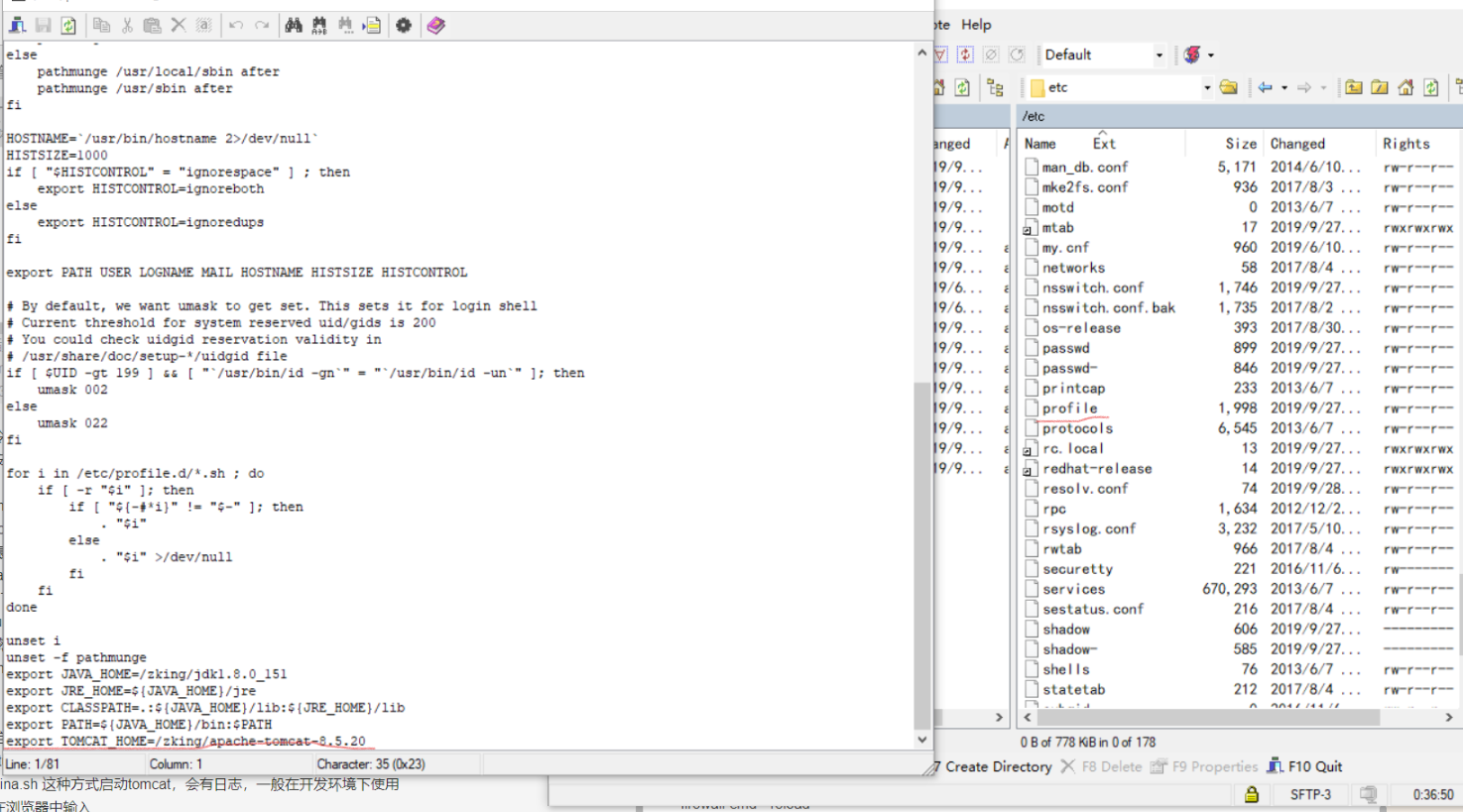Go to the root directory folder icon
This screenshot has height=812, width=1463.
pyautogui.click(x=1380, y=87)
